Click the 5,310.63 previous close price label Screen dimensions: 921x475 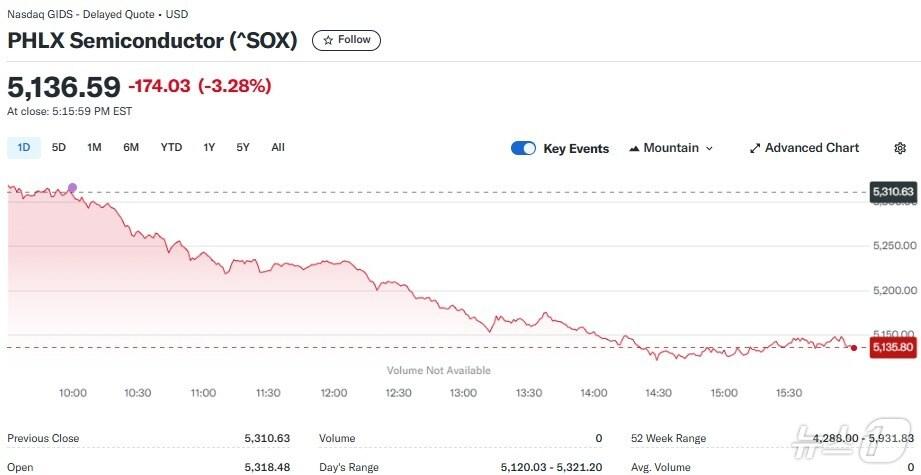[x=893, y=191]
